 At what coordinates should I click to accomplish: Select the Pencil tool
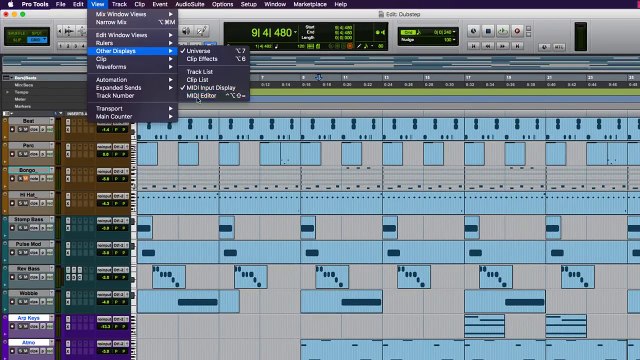(202, 31)
